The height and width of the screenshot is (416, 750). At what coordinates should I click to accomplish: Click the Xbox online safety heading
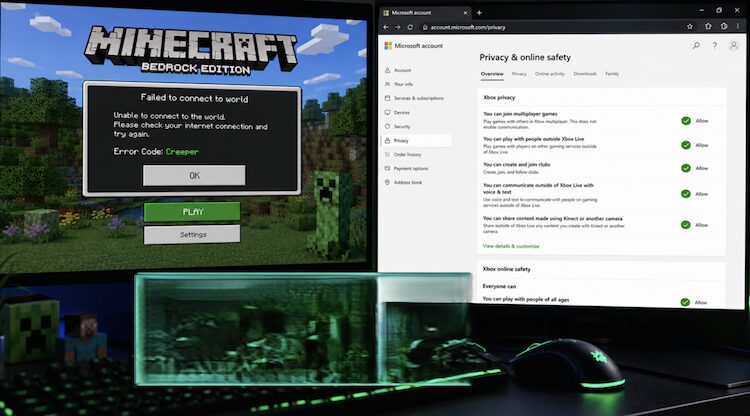point(507,269)
